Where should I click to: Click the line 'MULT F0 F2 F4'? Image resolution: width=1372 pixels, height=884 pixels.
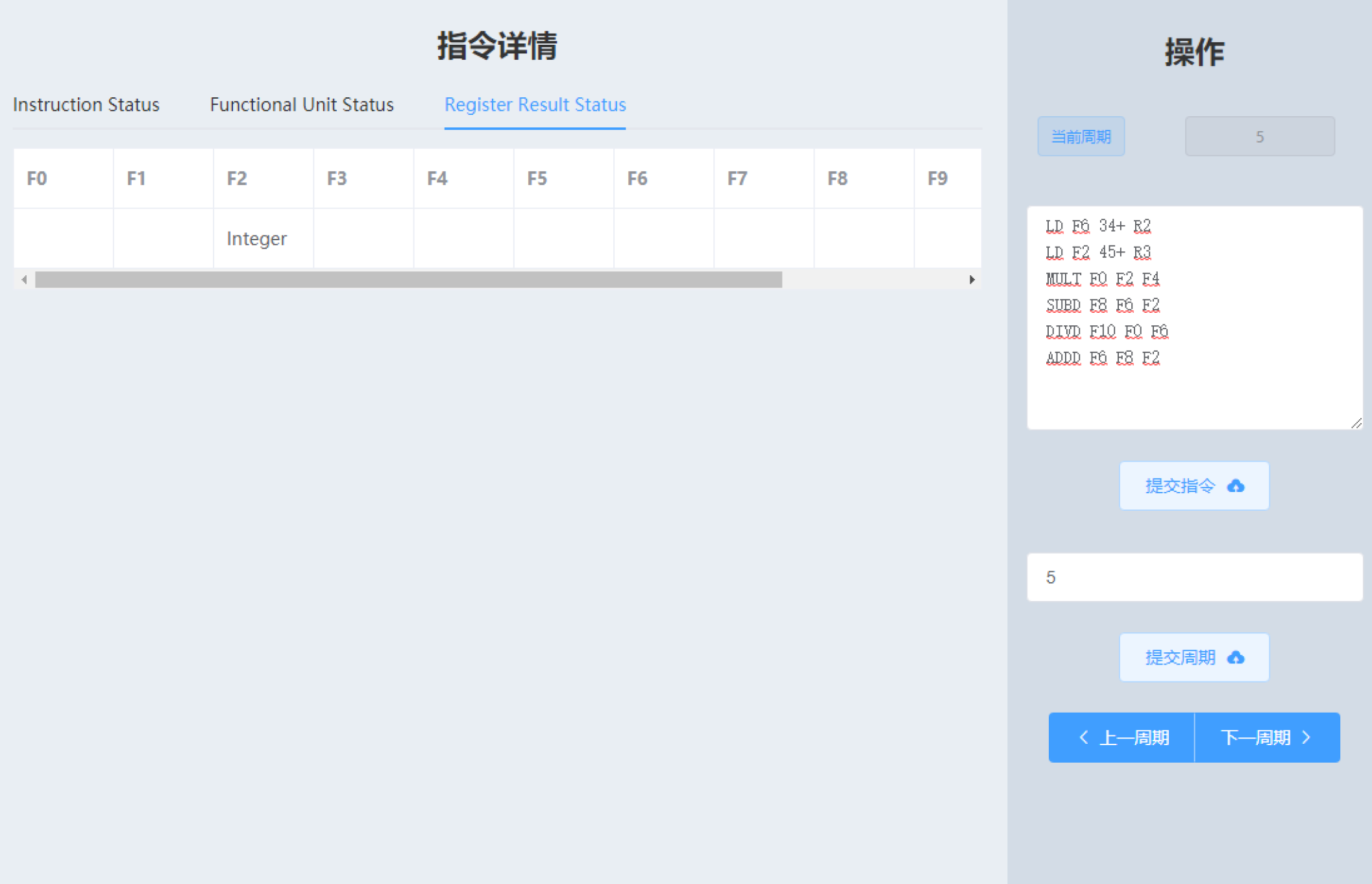[1103, 279]
